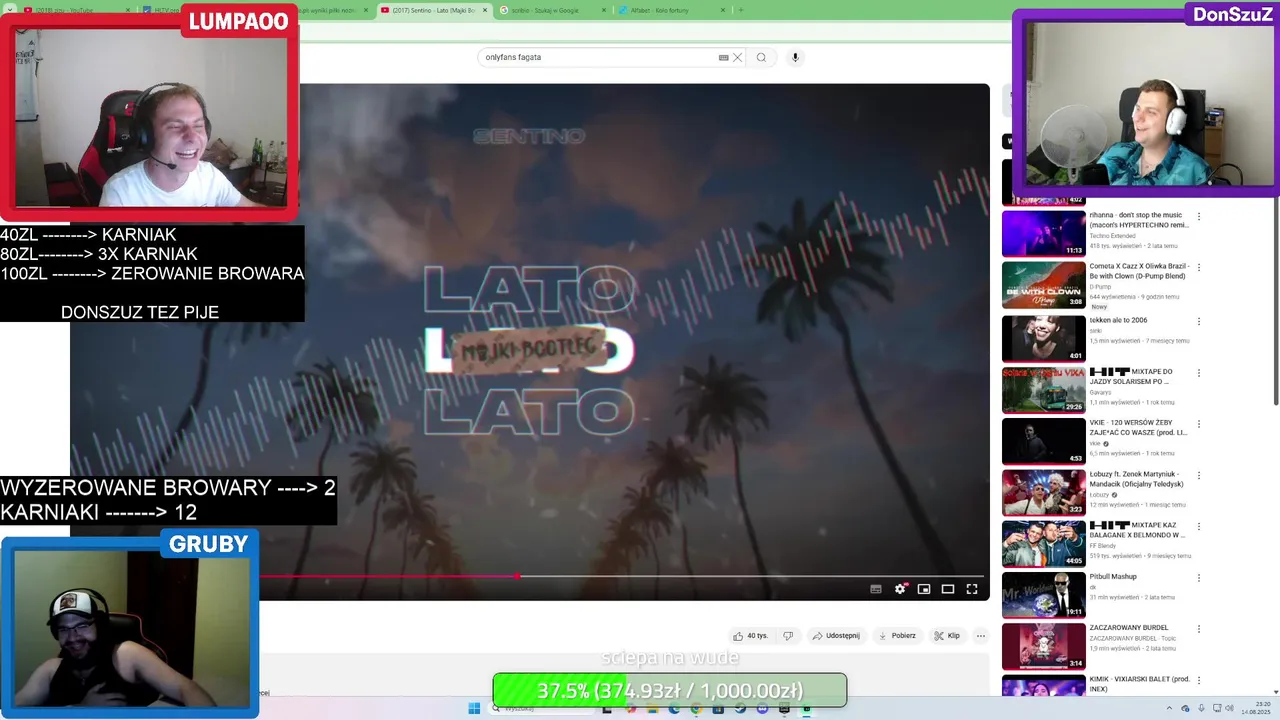This screenshot has width=1280, height=720.
Task: Dislike the video
Action: point(788,635)
